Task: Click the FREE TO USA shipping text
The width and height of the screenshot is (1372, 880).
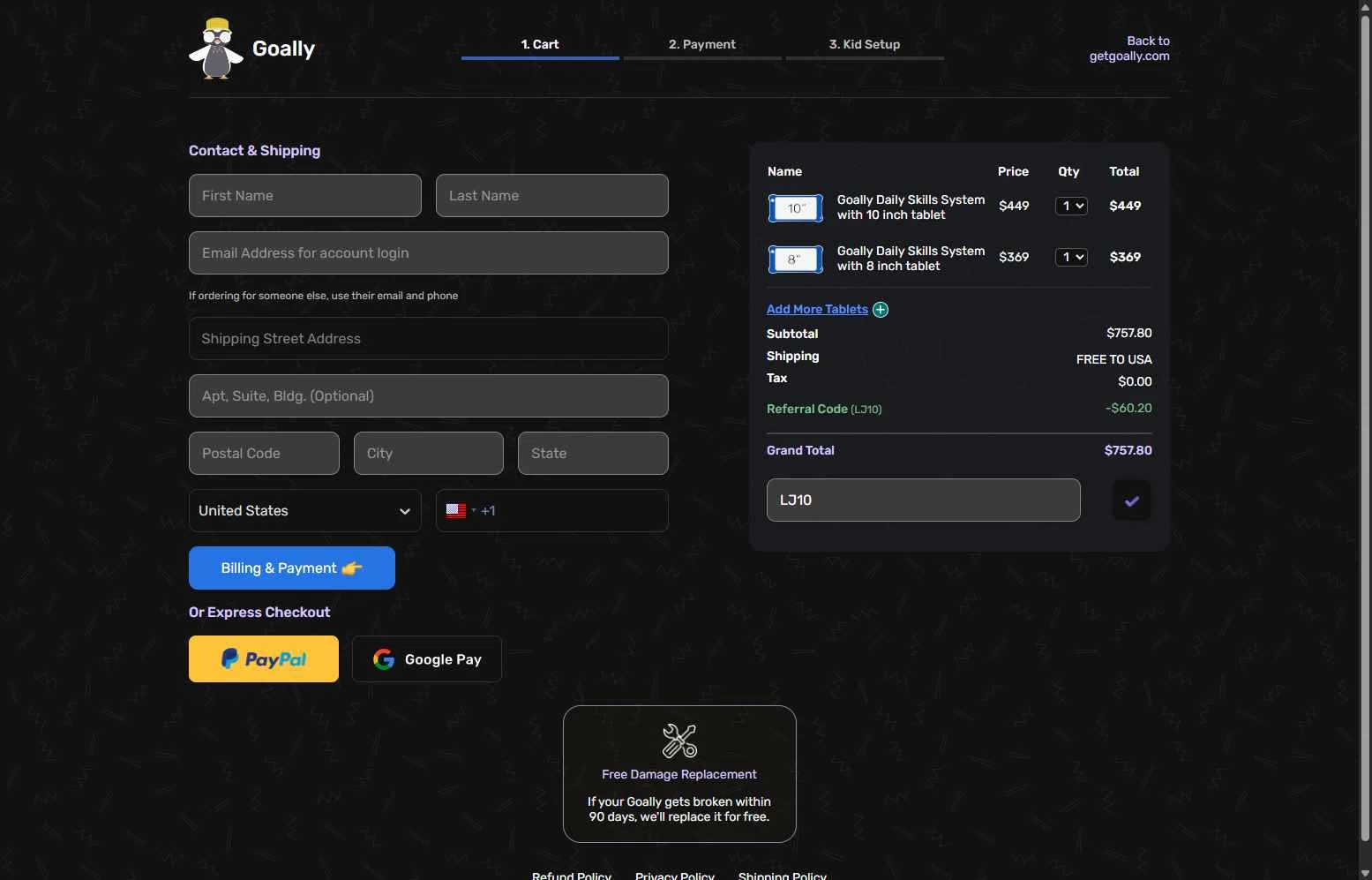Action: pos(1114,359)
